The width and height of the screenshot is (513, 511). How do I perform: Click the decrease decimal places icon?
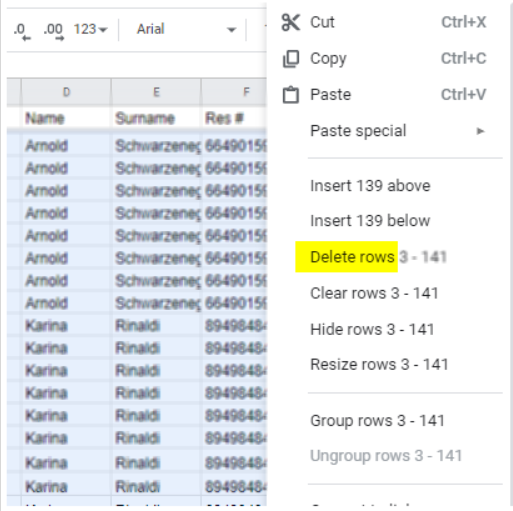click(x=22, y=32)
